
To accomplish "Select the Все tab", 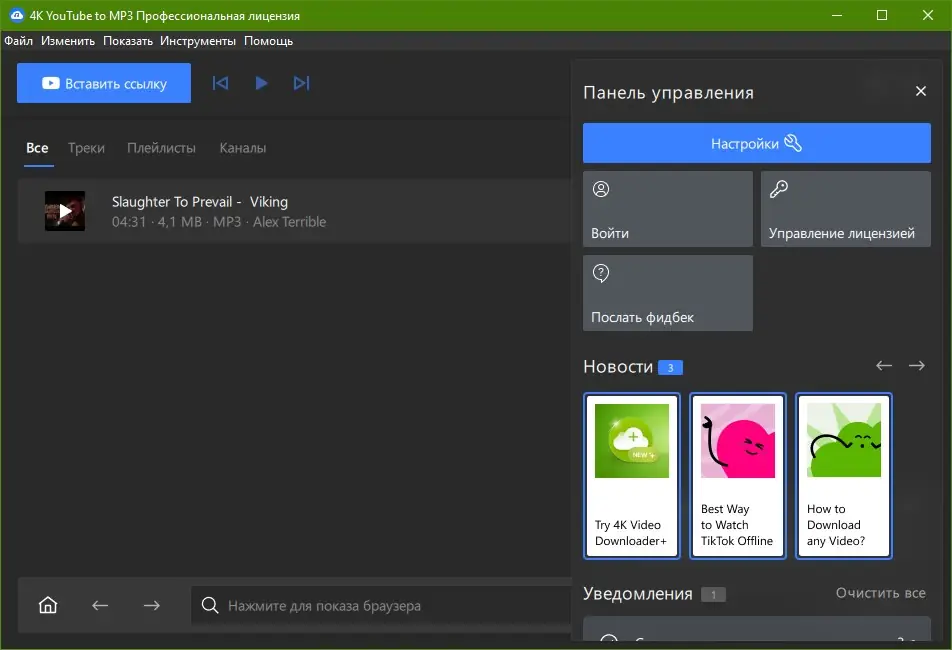I will [38, 148].
